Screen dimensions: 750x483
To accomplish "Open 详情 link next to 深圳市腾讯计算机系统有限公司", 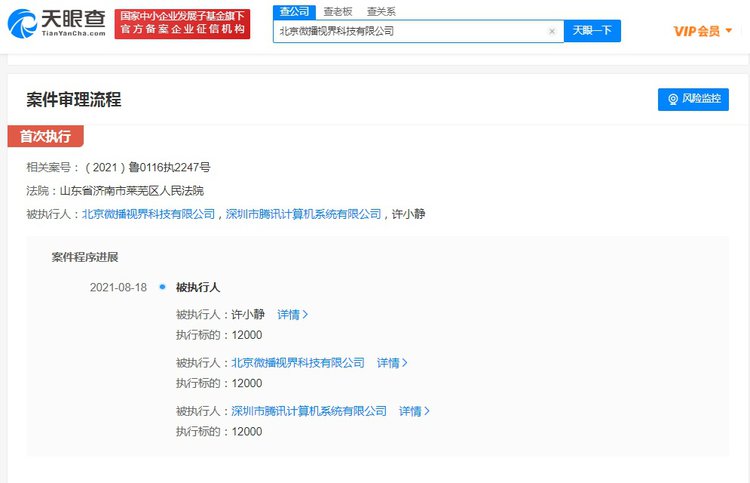I will tap(414, 411).
